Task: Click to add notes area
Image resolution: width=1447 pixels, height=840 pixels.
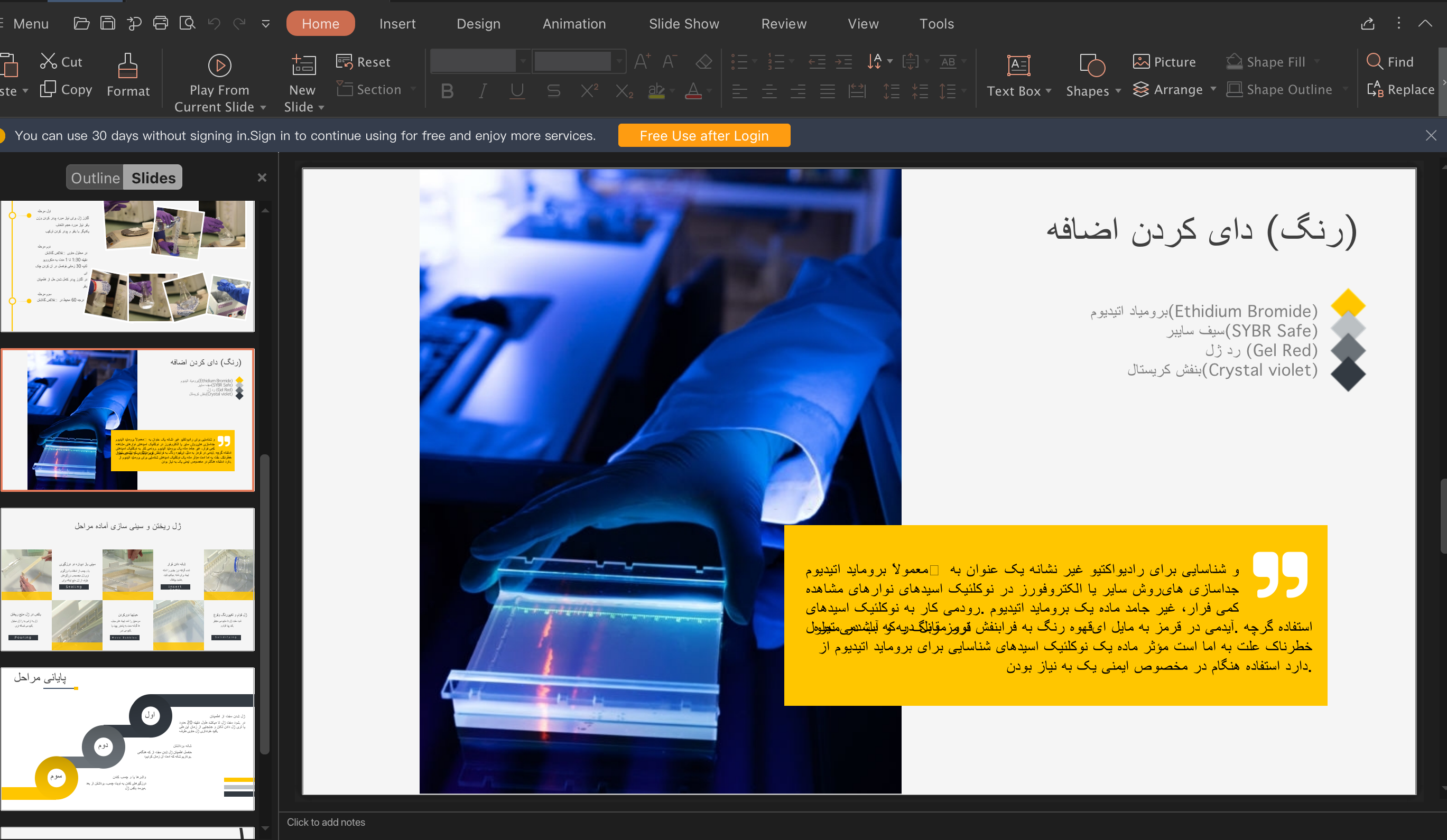Action: (326, 822)
